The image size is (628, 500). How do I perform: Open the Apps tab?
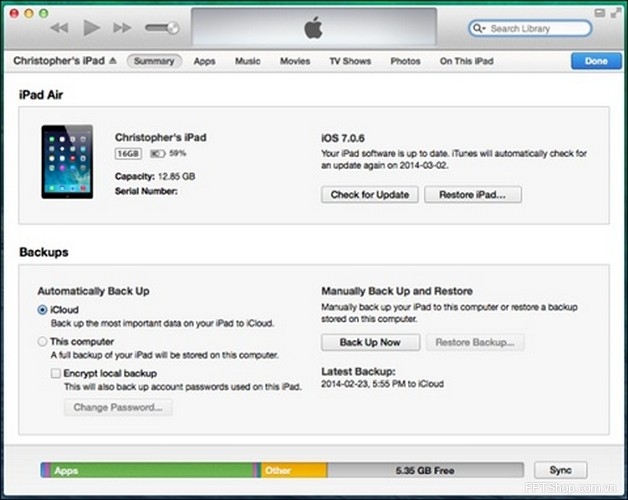tap(205, 61)
